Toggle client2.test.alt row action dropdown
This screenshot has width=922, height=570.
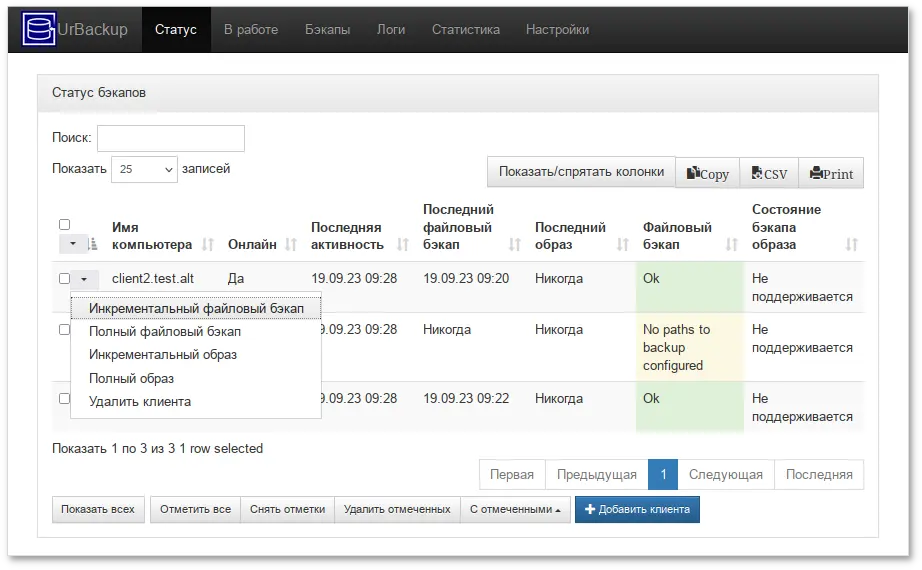[x=84, y=279]
